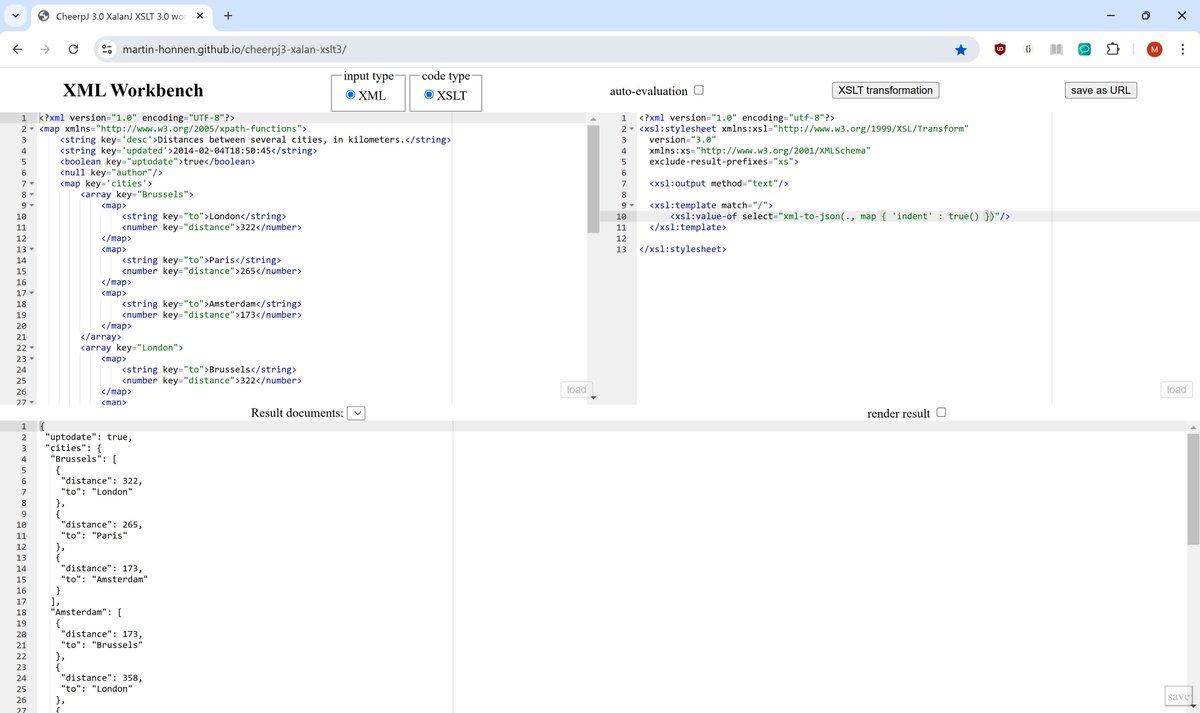The image size is (1200, 713).
Task: Open site information icon in address bar
Action: point(108,49)
